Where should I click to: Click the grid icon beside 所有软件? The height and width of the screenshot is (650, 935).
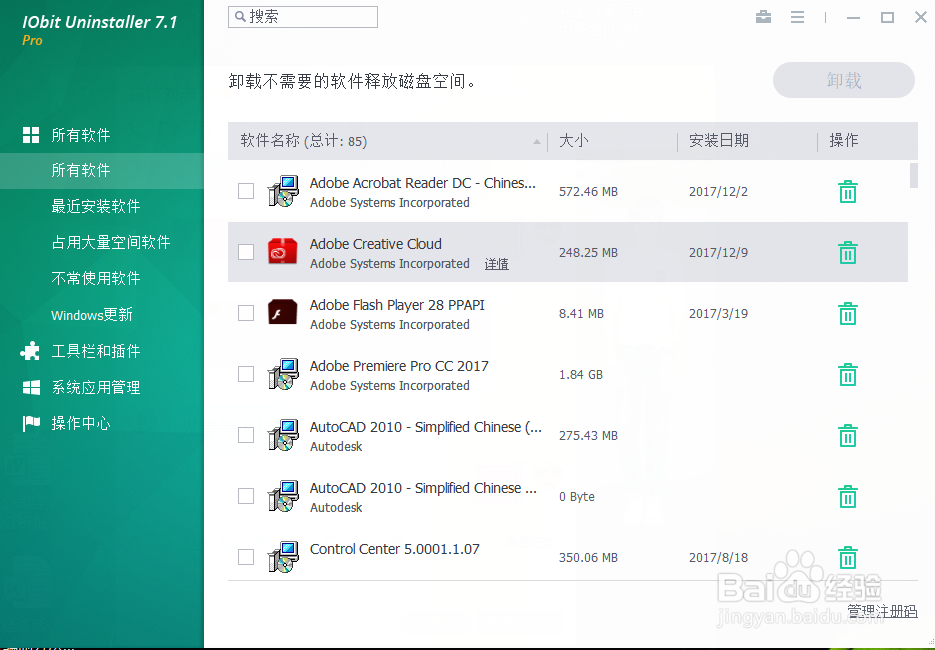coord(31,135)
